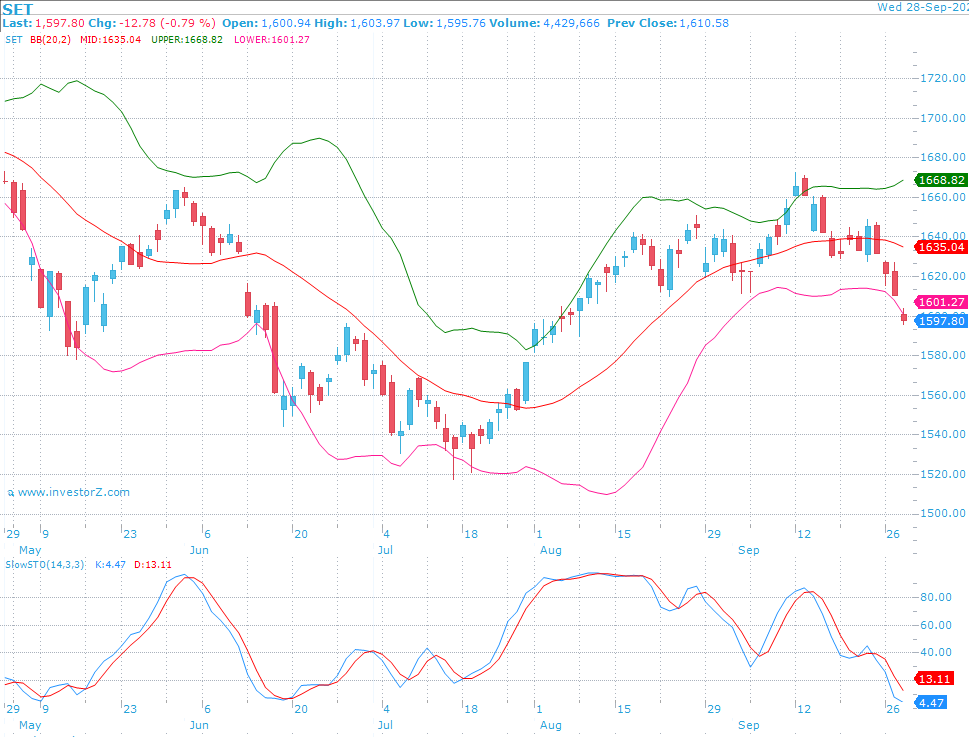This screenshot has width=969, height=737.
Task: Click the 1700.00 price axis label
Action: click(943, 118)
